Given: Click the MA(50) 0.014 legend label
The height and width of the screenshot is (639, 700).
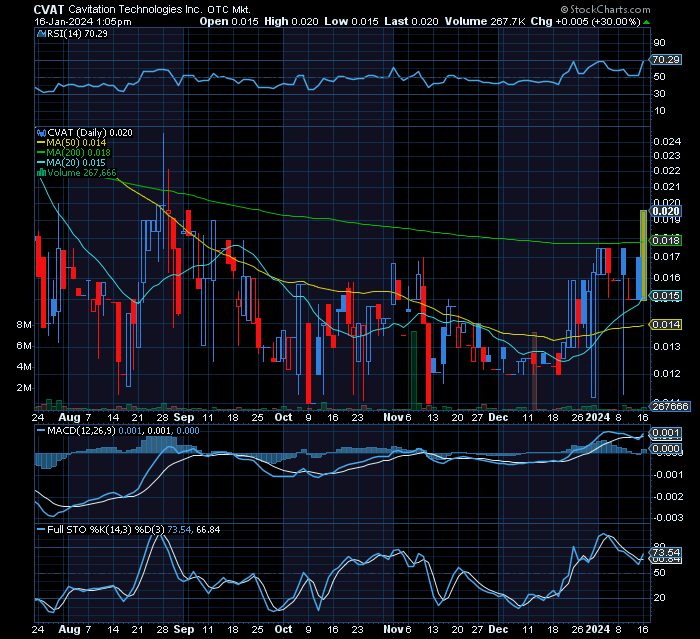Looking at the screenshot, I should [x=76, y=143].
